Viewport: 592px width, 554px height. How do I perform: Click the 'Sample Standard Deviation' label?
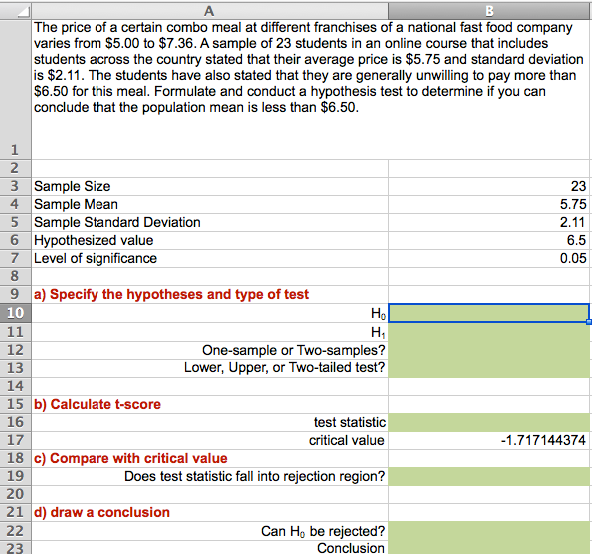click(117, 222)
